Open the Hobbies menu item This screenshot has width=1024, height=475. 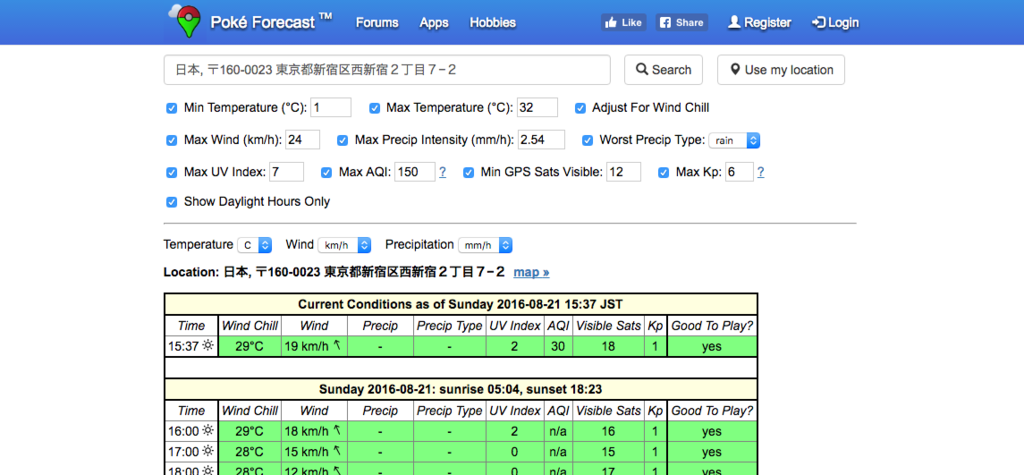492,22
